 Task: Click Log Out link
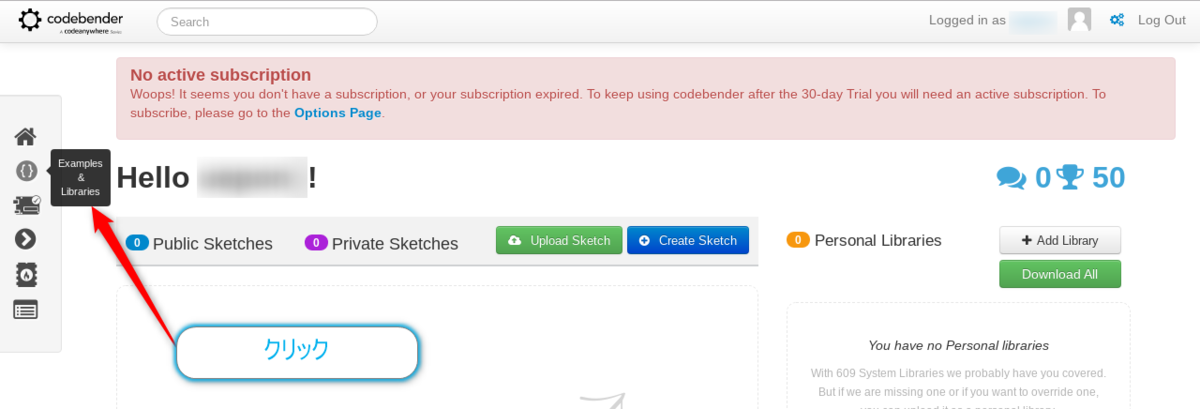point(1161,20)
